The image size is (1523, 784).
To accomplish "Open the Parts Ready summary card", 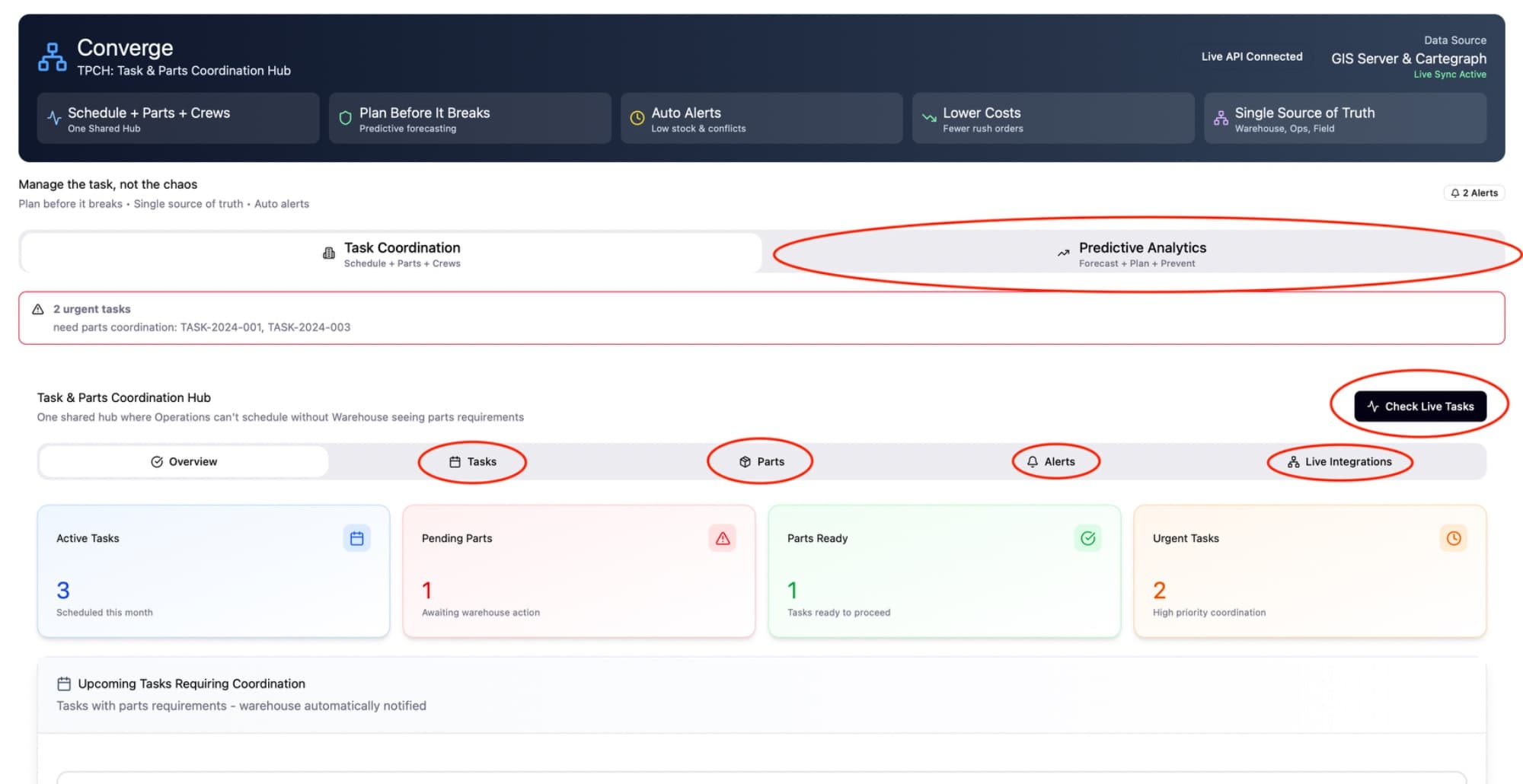I will (x=944, y=571).
